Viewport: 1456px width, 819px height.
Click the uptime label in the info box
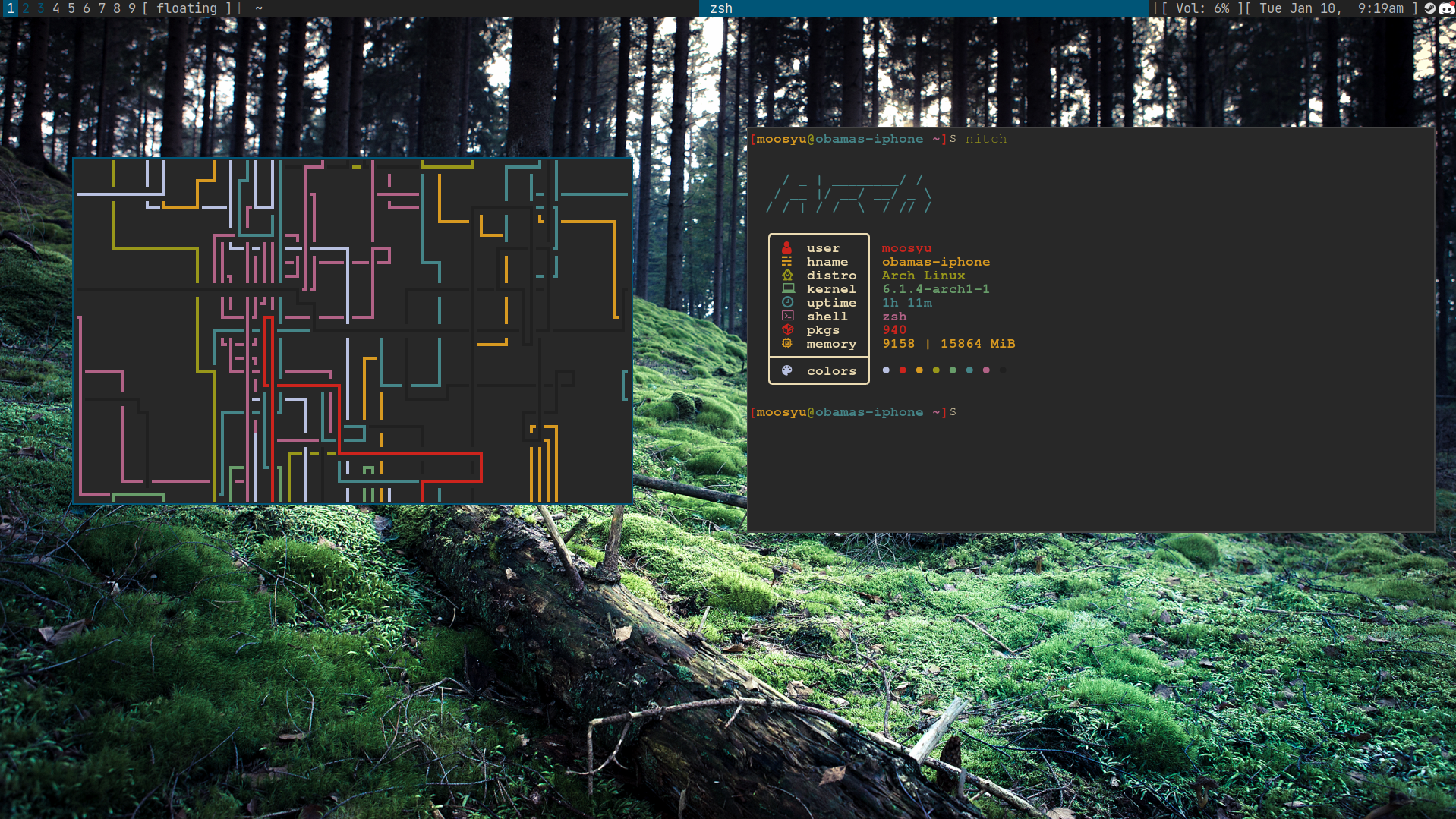point(831,303)
